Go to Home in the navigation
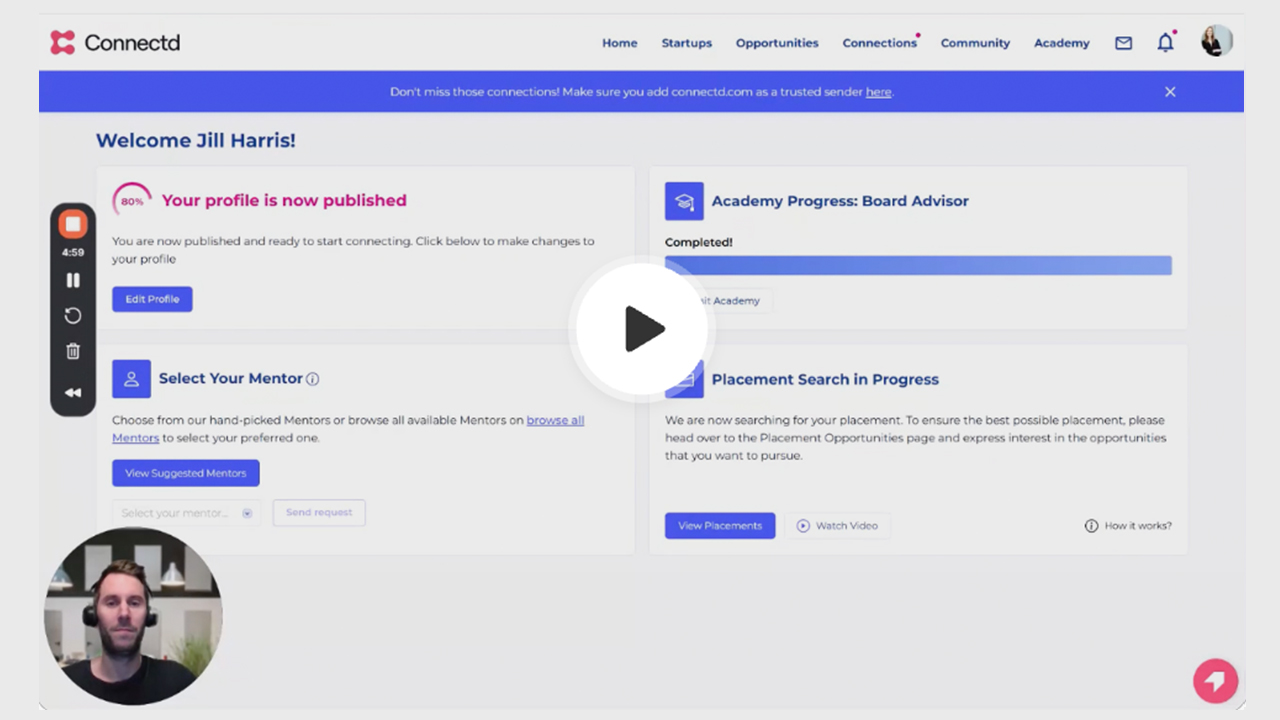 (619, 43)
